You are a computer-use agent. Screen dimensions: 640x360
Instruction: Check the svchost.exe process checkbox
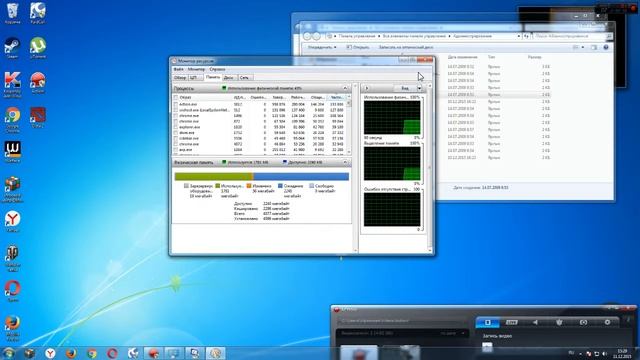pos(176,110)
